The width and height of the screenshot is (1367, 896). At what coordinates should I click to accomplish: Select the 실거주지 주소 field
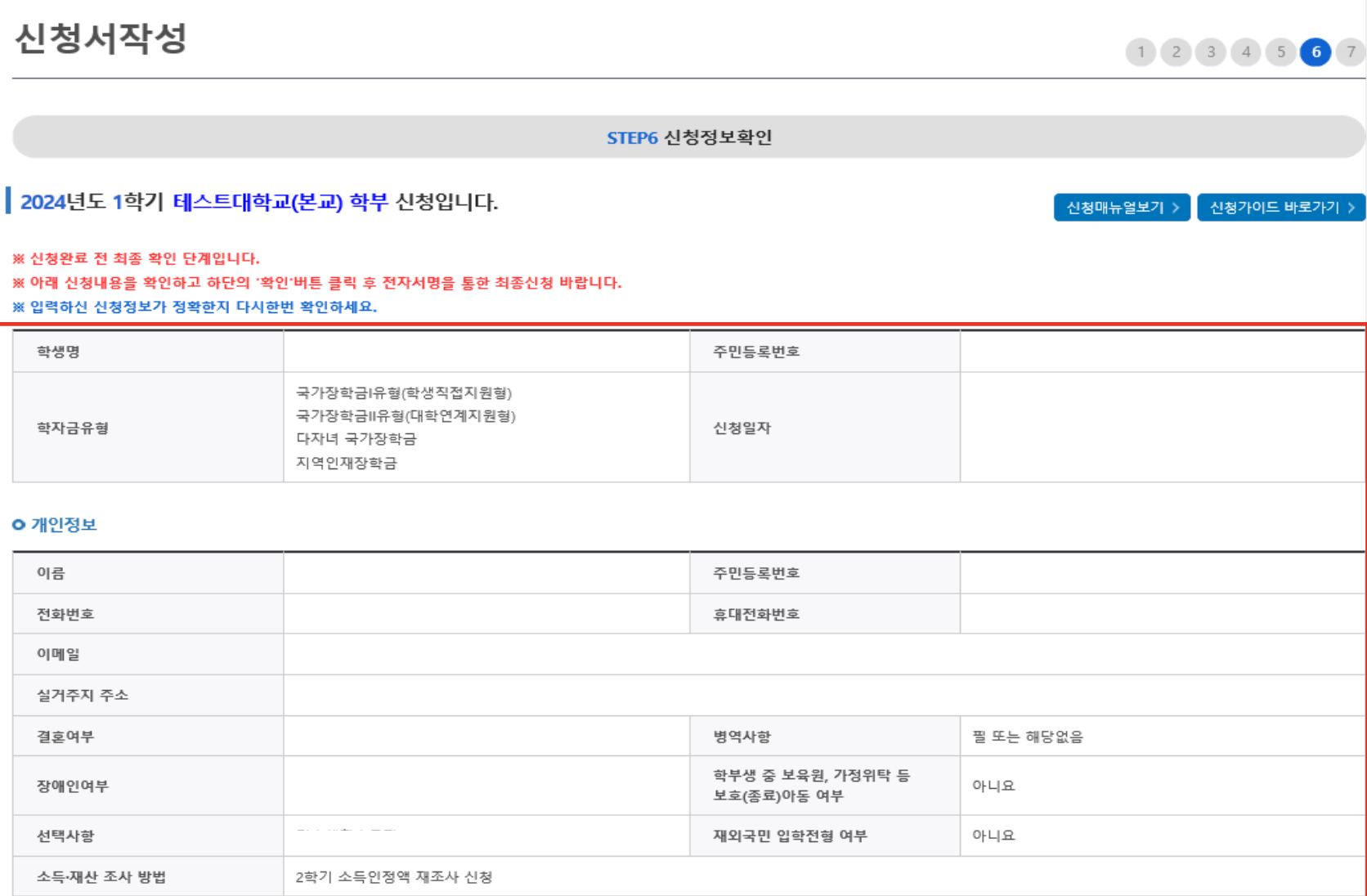click(x=818, y=695)
